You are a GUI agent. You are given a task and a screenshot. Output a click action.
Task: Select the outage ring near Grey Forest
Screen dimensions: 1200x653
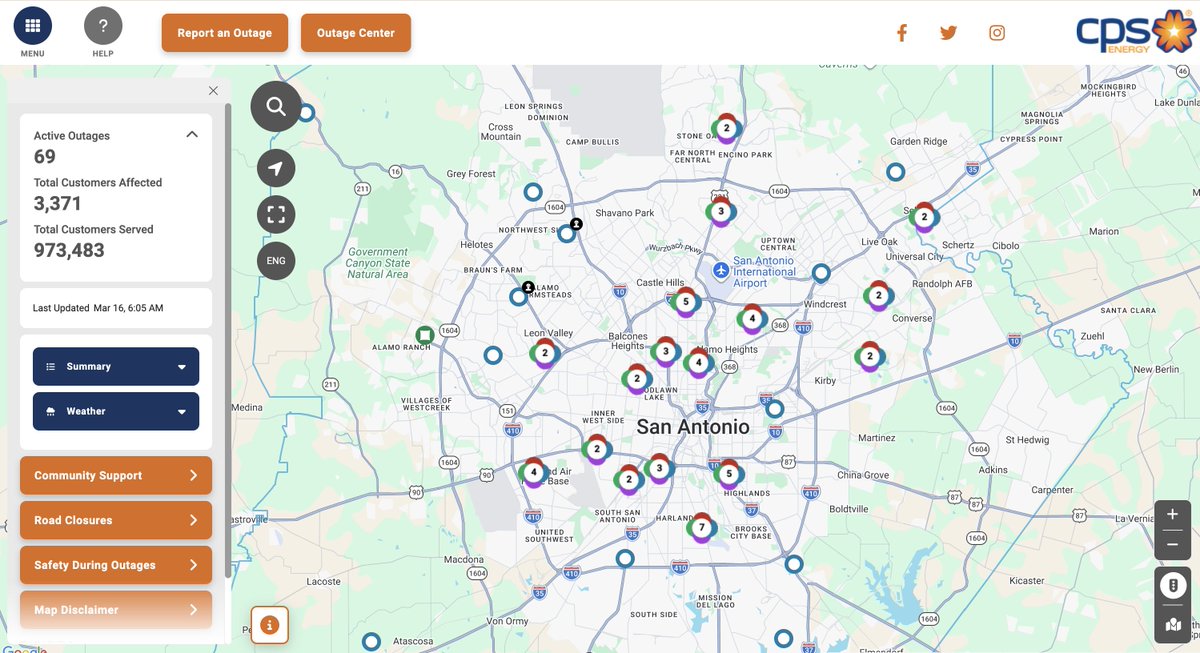533,191
